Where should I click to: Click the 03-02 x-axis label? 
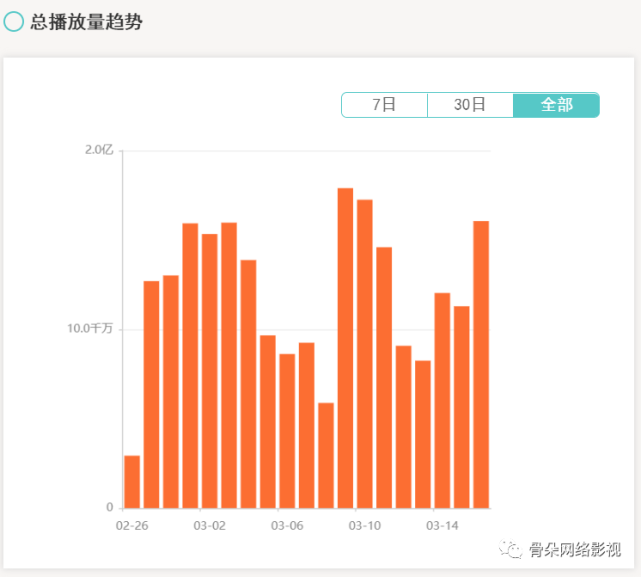pos(209,526)
